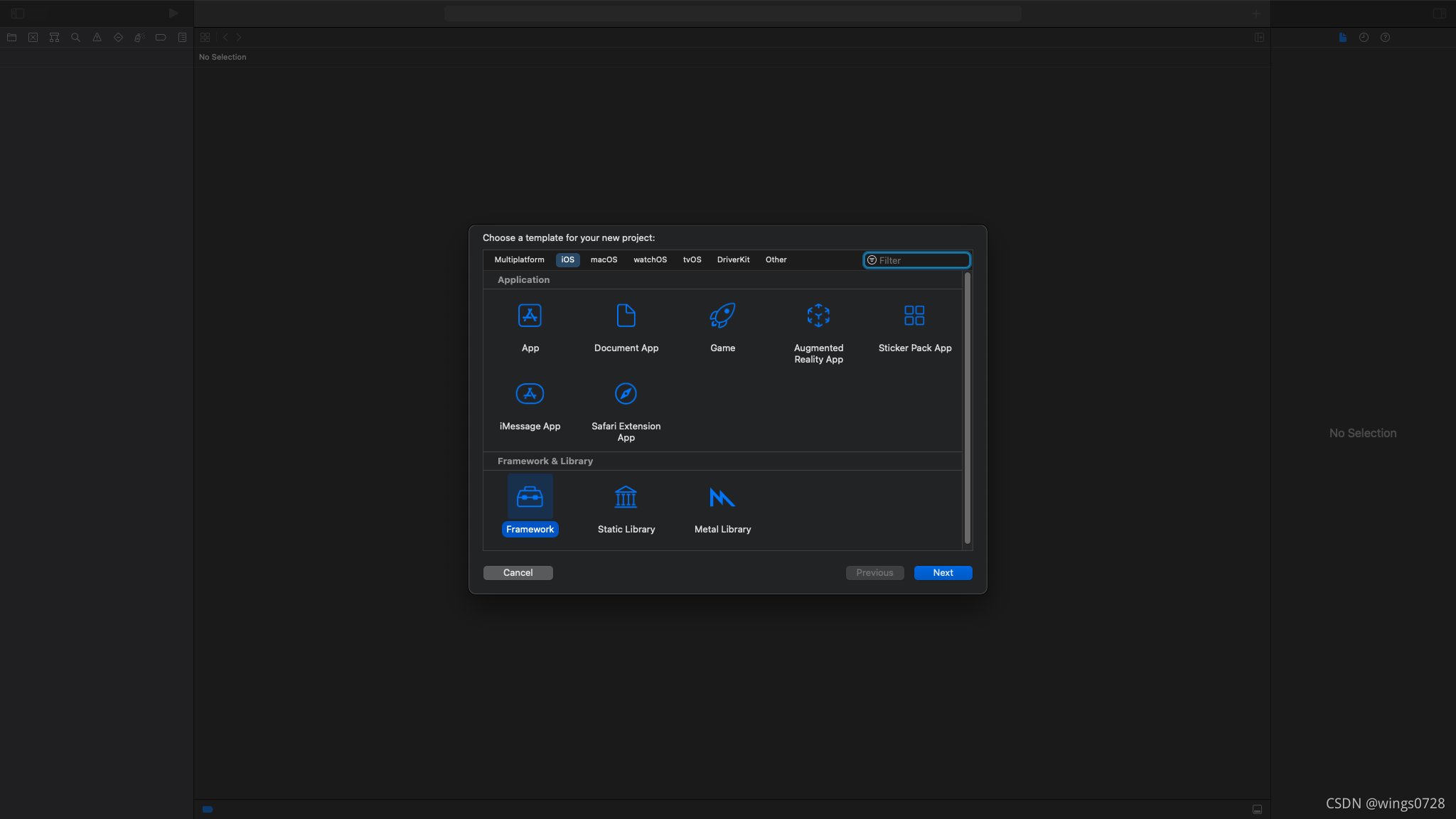Select the tvOS tab
This screenshot has width=1456, height=819.
[692, 259]
